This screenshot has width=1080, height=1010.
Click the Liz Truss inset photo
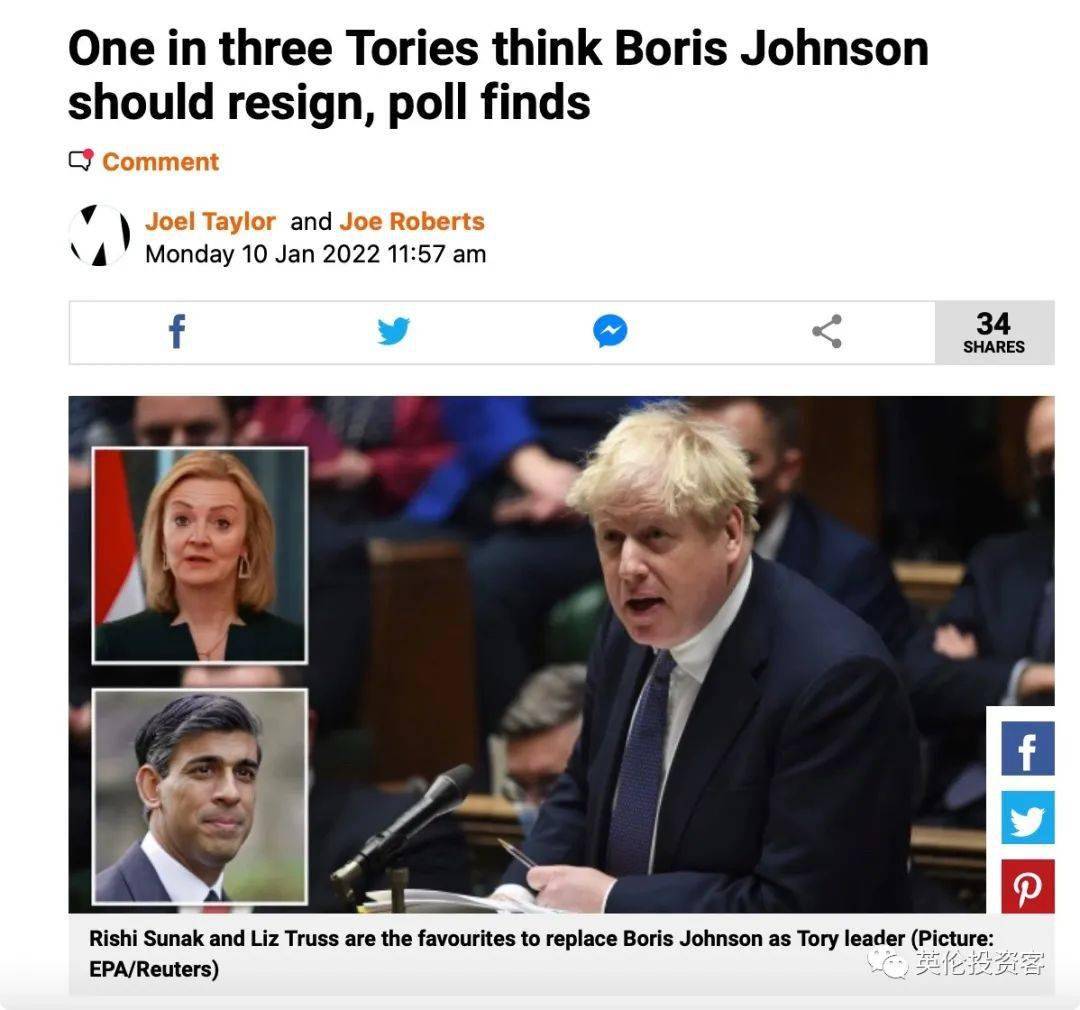tap(200, 555)
